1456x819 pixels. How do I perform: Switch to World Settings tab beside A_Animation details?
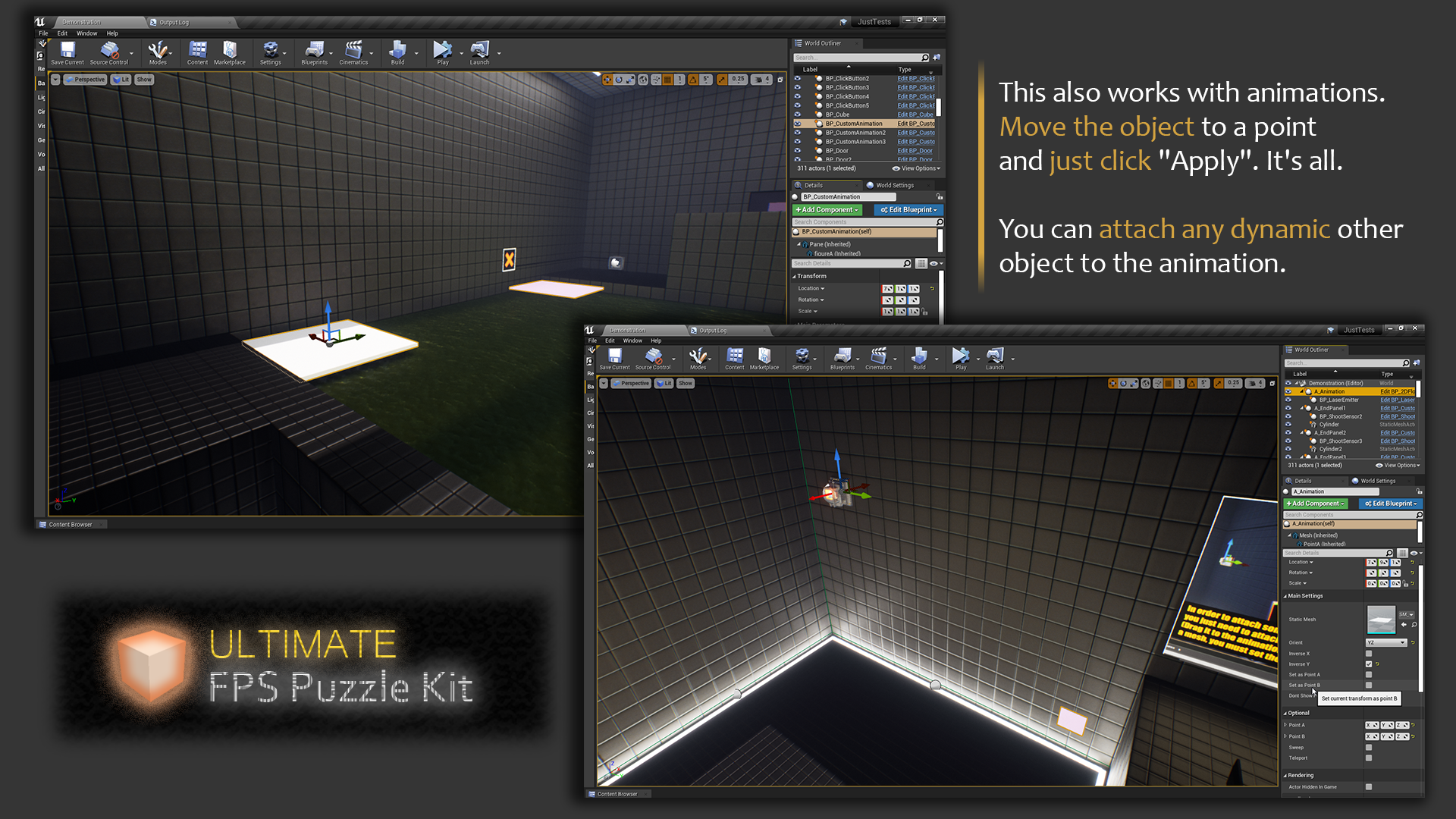1377,481
